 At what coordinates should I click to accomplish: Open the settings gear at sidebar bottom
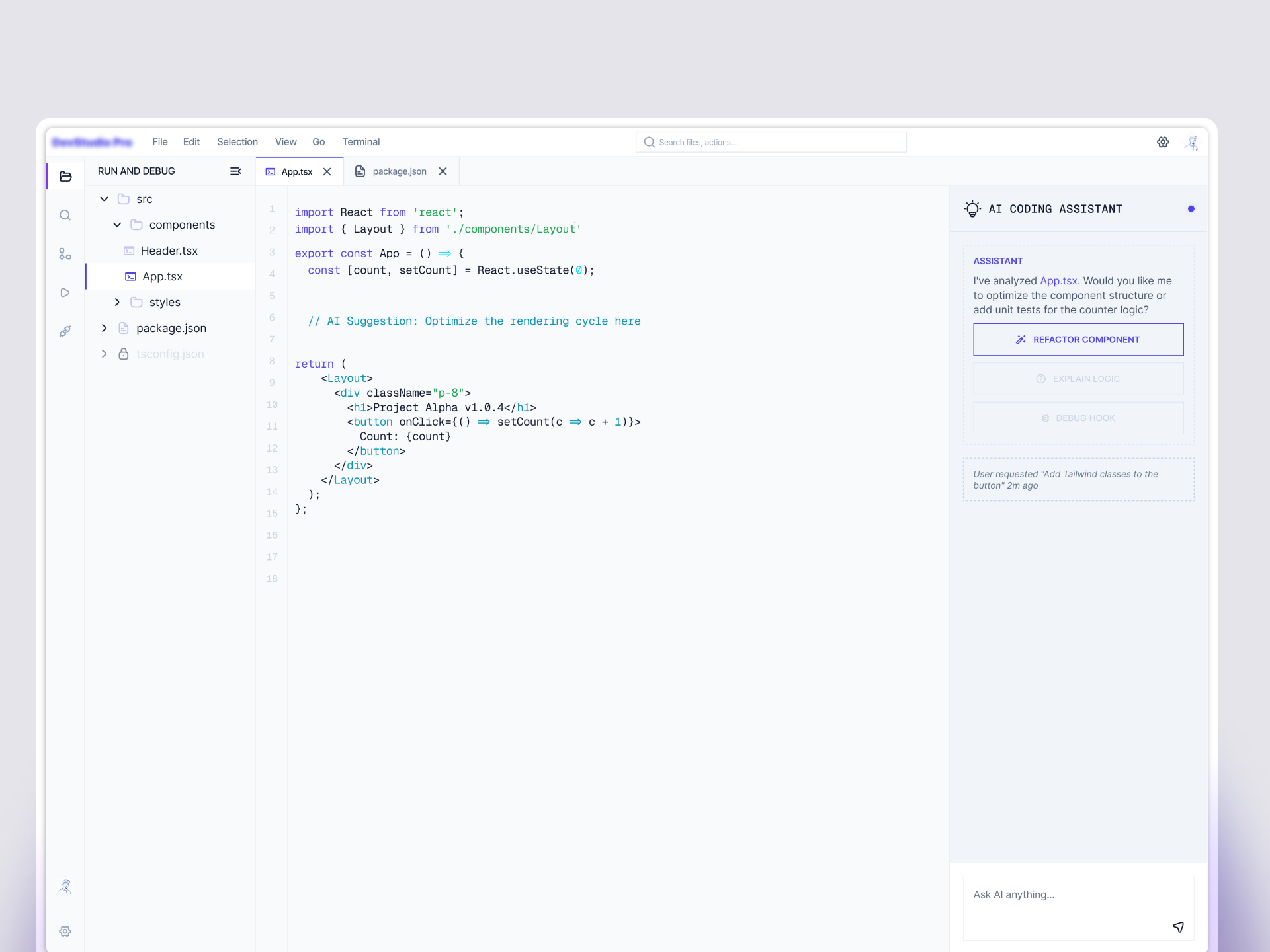(x=65, y=931)
